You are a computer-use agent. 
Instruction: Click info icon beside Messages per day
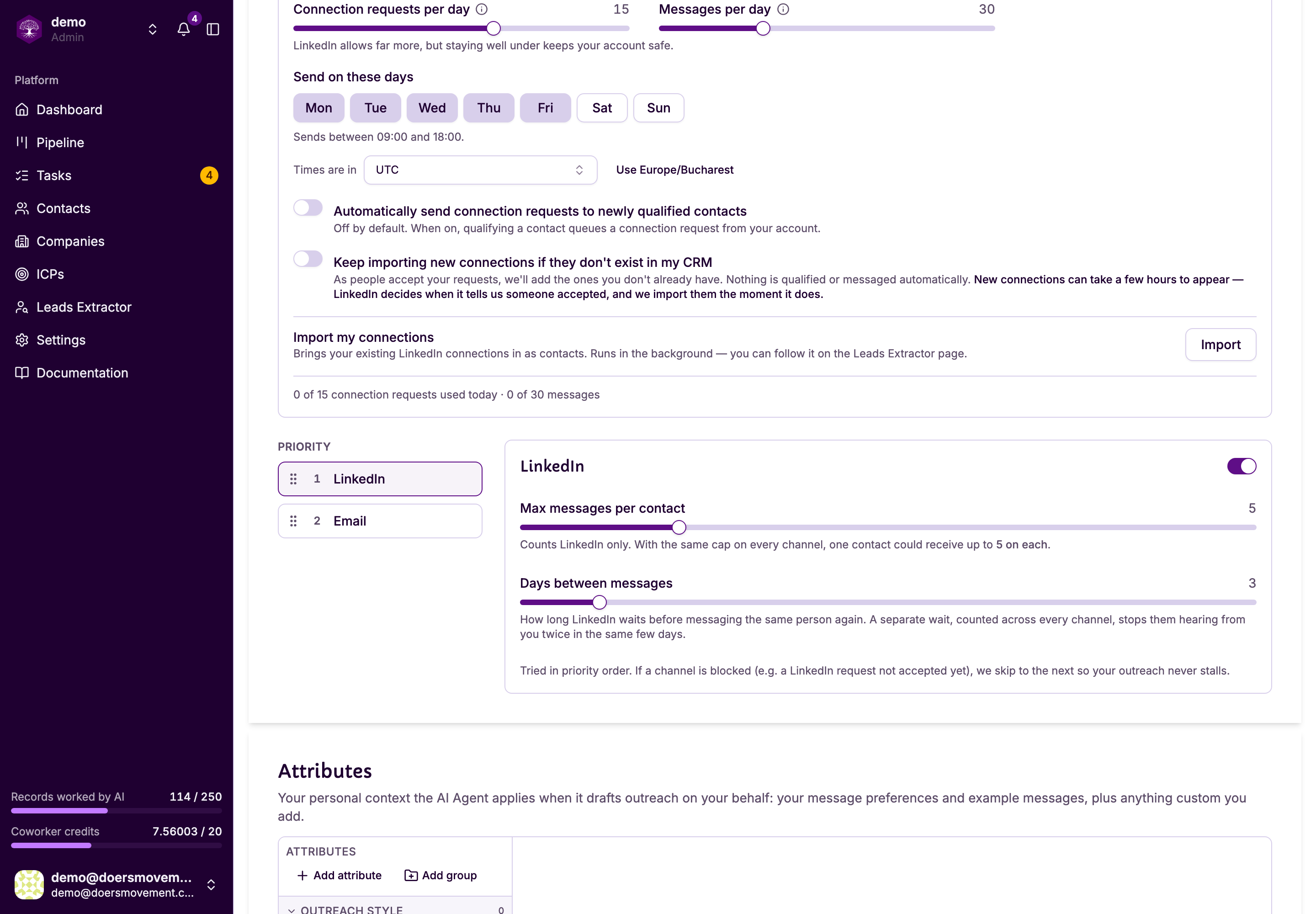click(783, 9)
